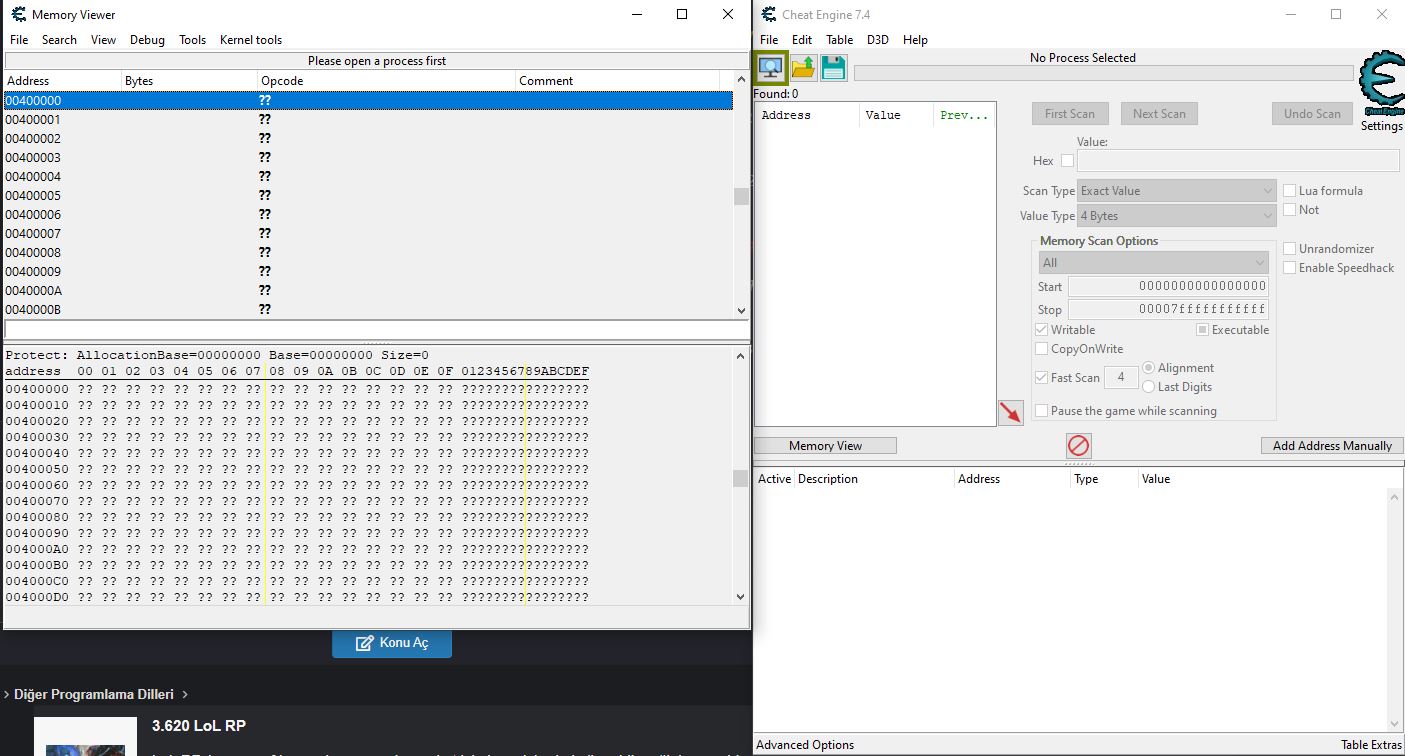Open the Help menu in Cheat Engine
Screen dimensions: 1405x756
coord(915,40)
